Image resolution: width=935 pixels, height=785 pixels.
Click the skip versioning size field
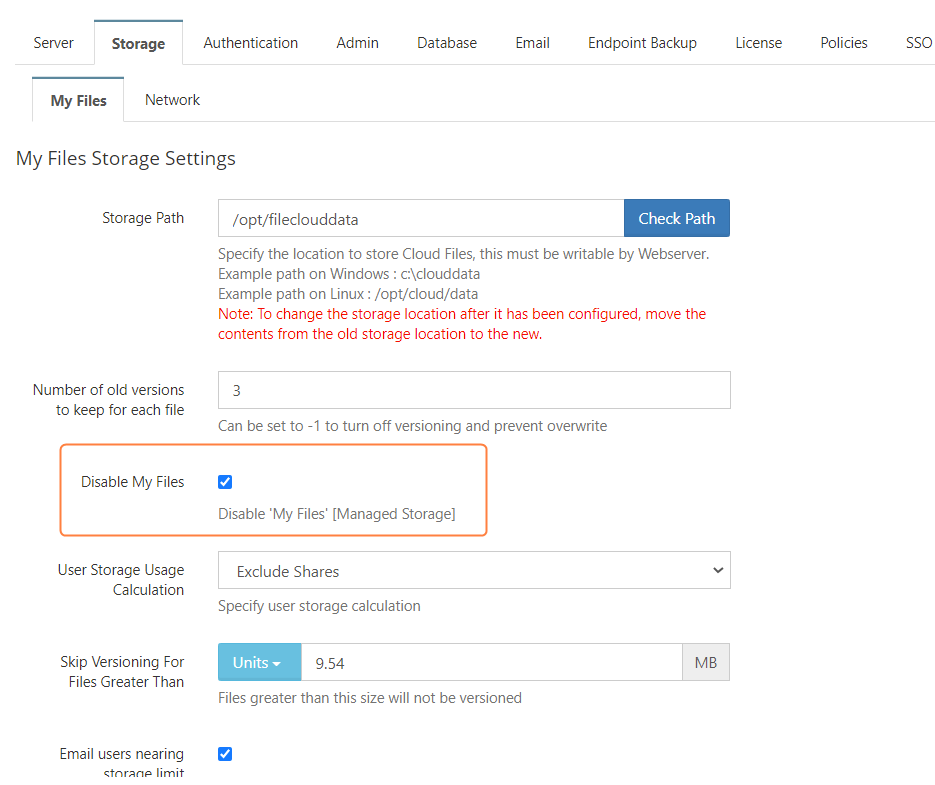pyautogui.click(x=491, y=662)
